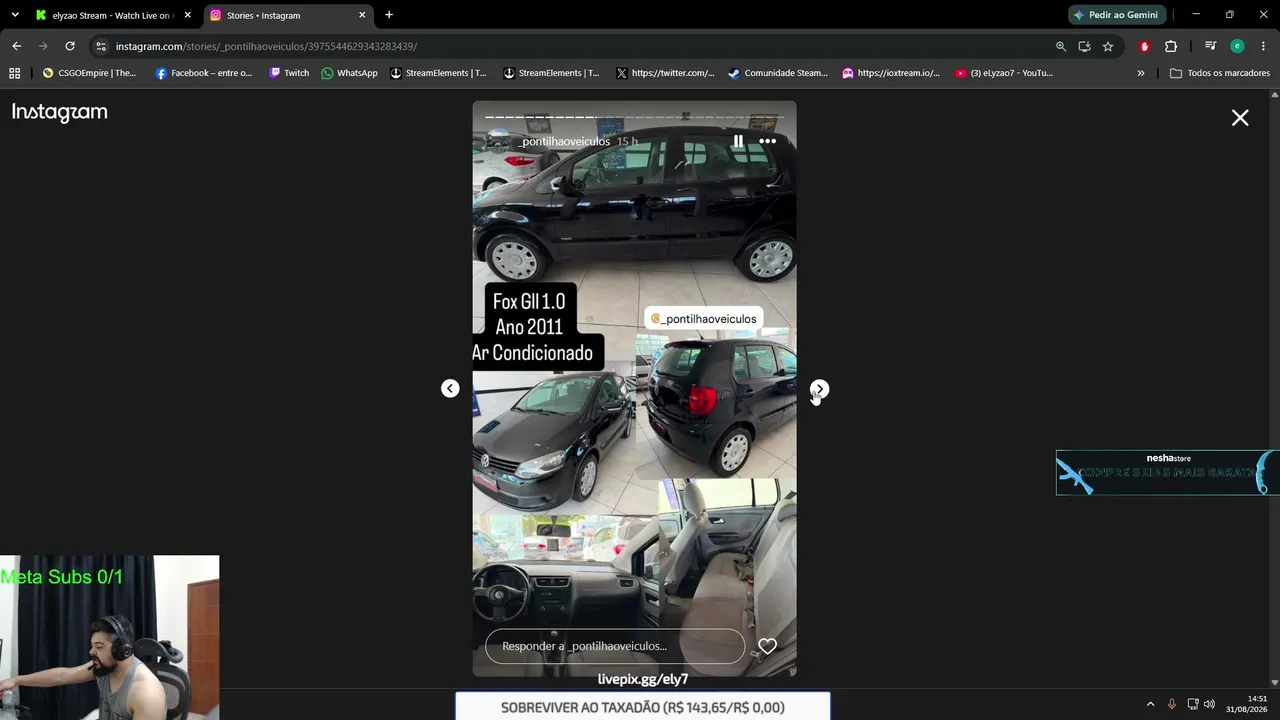Click the page scrollbar up arrow
The width and height of the screenshot is (1280, 720).
(x=1274, y=95)
